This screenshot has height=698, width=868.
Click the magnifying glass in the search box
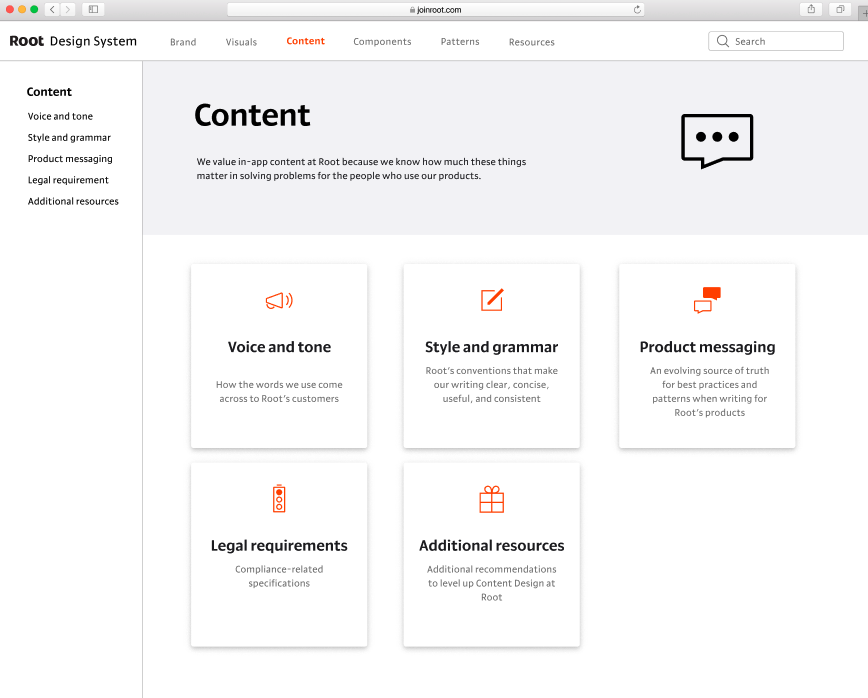(x=722, y=41)
